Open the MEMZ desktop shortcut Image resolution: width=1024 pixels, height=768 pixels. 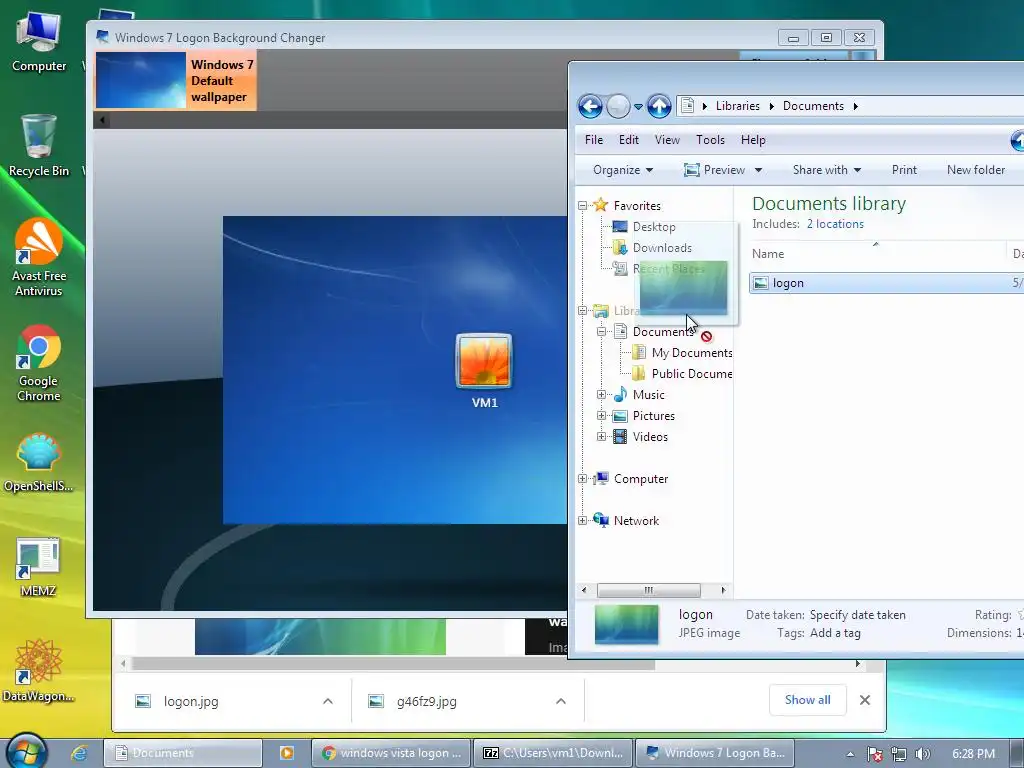coord(39,568)
